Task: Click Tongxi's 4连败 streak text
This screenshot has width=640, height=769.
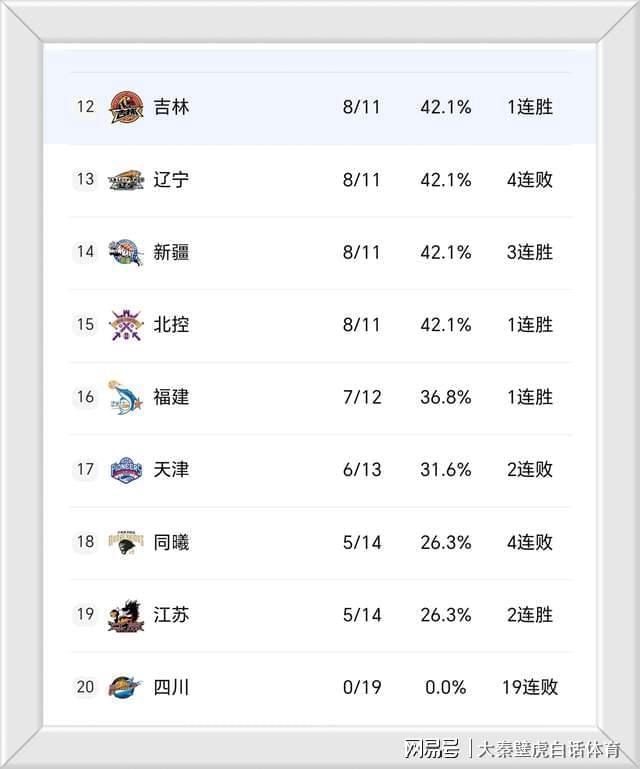Action: [x=530, y=543]
